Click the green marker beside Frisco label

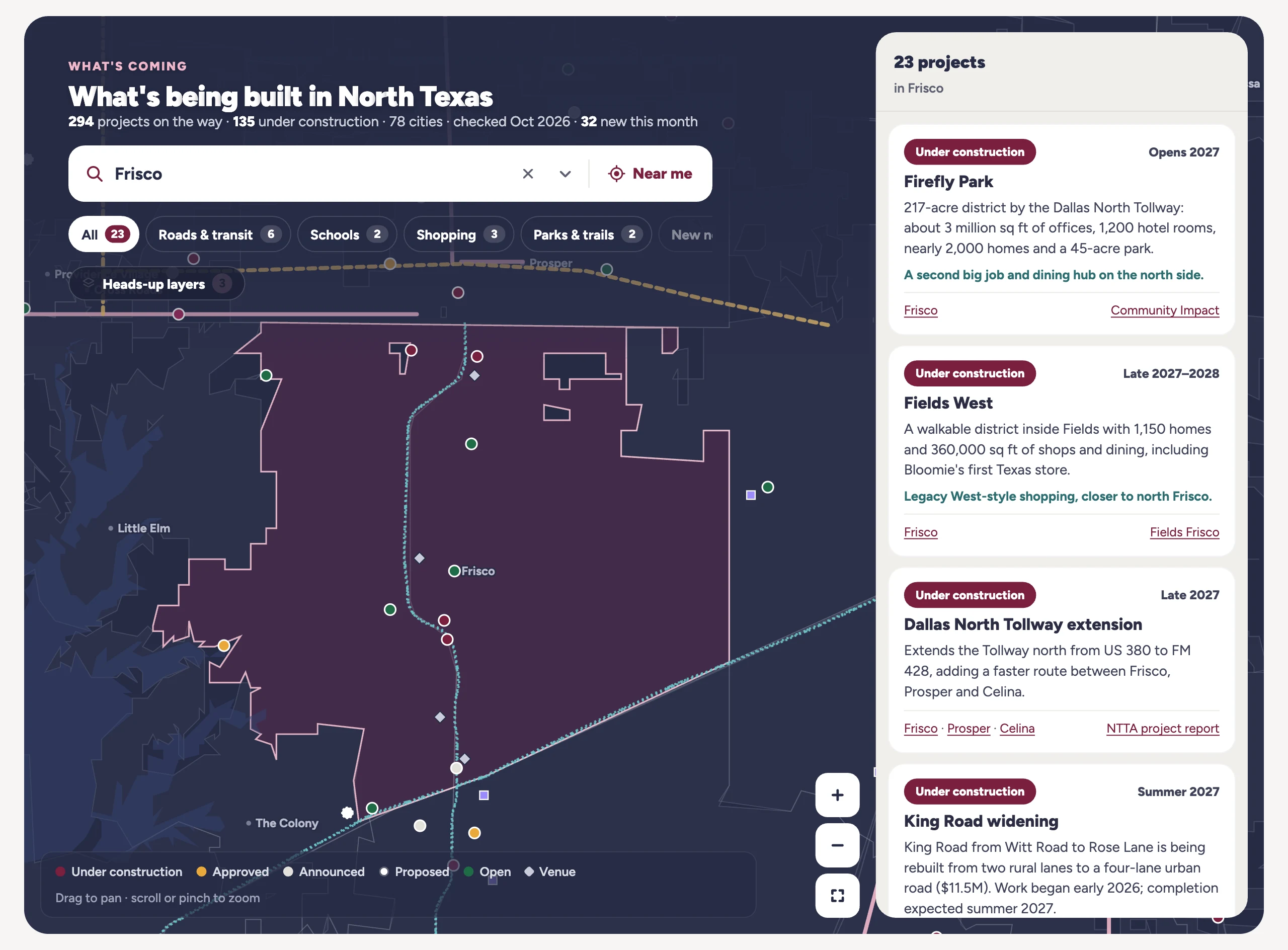click(x=454, y=571)
